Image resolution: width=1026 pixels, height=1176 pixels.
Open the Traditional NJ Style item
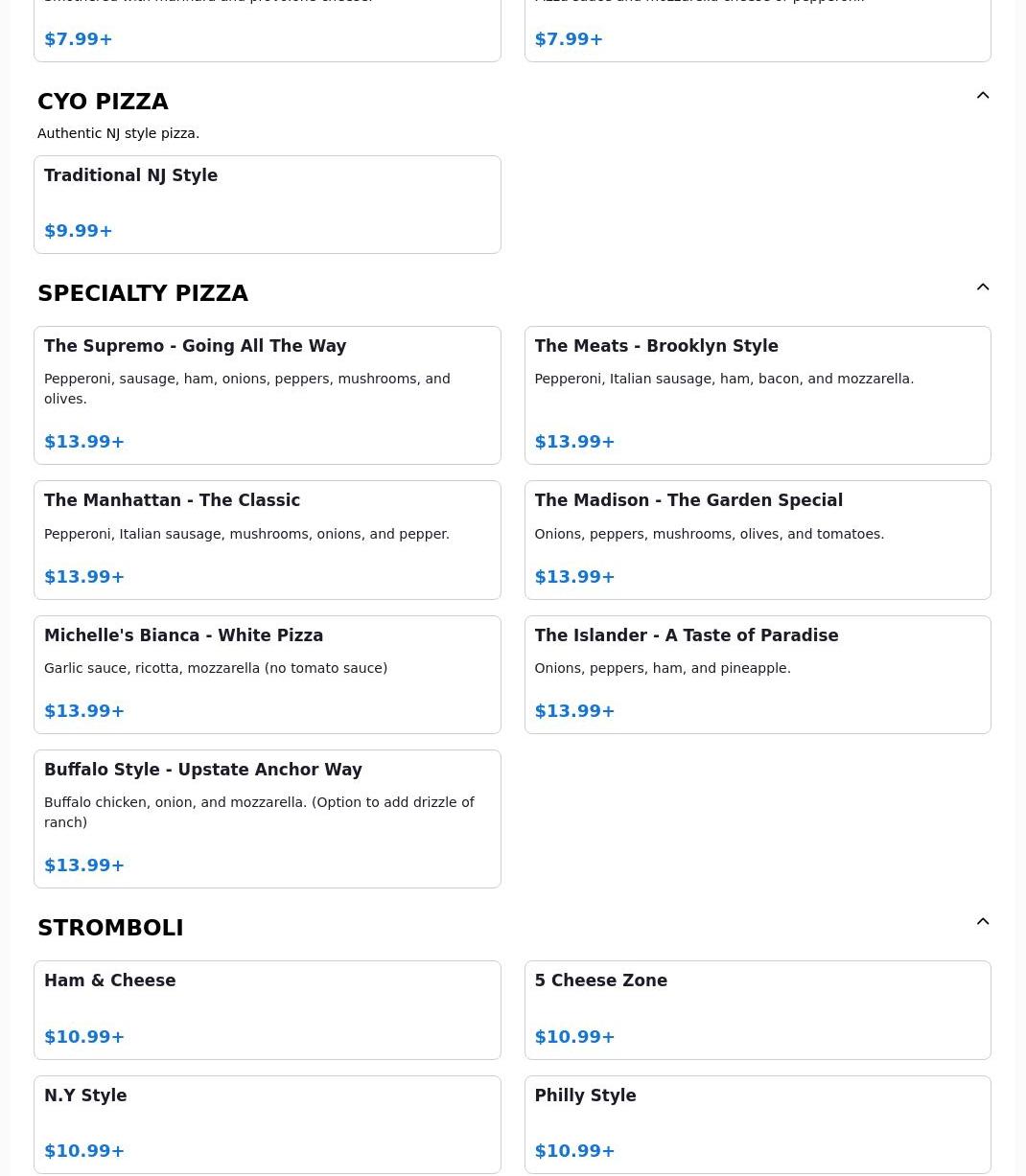268,205
